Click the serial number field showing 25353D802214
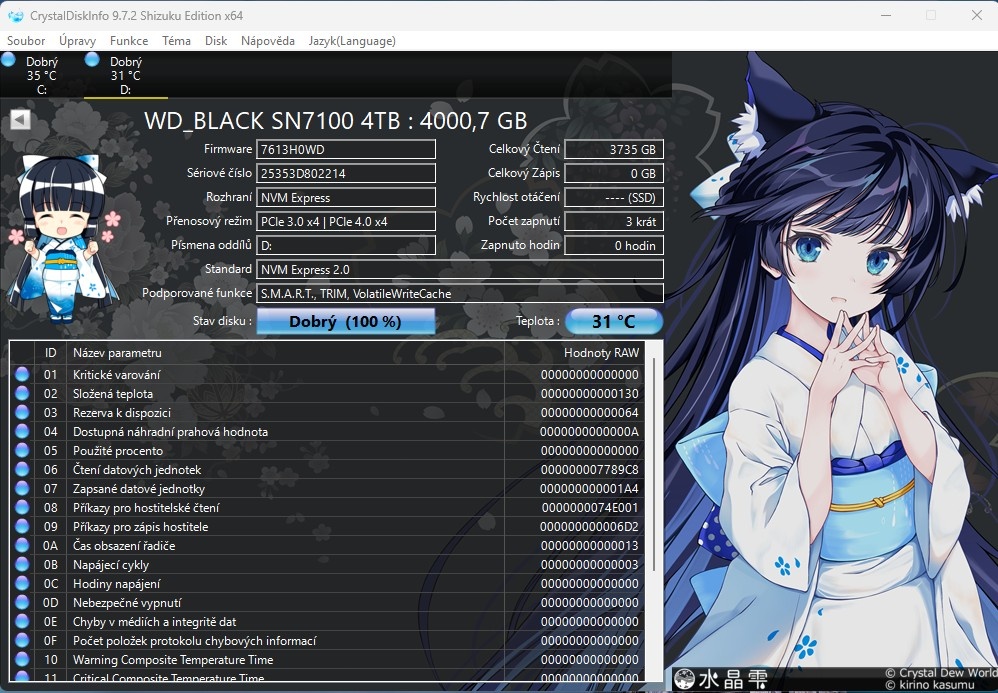 point(346,173)
